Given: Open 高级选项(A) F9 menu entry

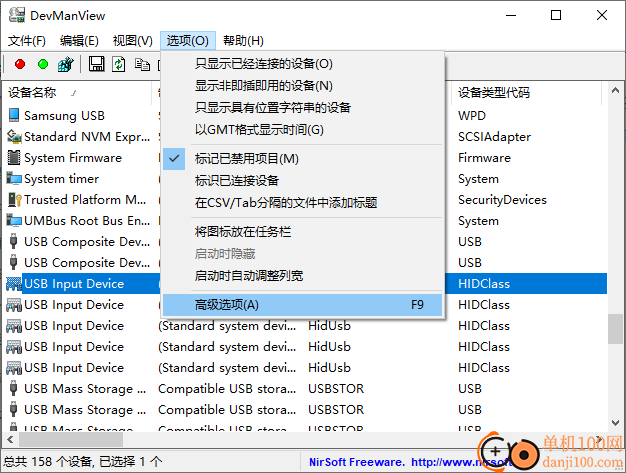Looking at the screenshot, I should pyautogui.click(x=303, y=305).
